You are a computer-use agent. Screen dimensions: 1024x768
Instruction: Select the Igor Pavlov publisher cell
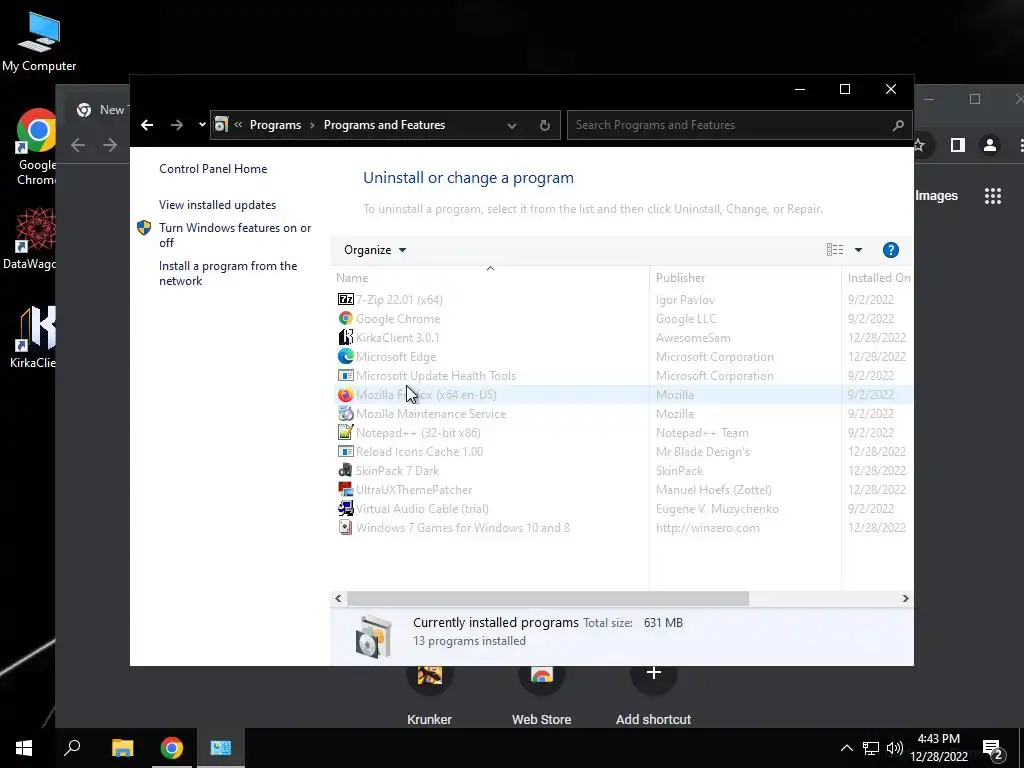685,299
